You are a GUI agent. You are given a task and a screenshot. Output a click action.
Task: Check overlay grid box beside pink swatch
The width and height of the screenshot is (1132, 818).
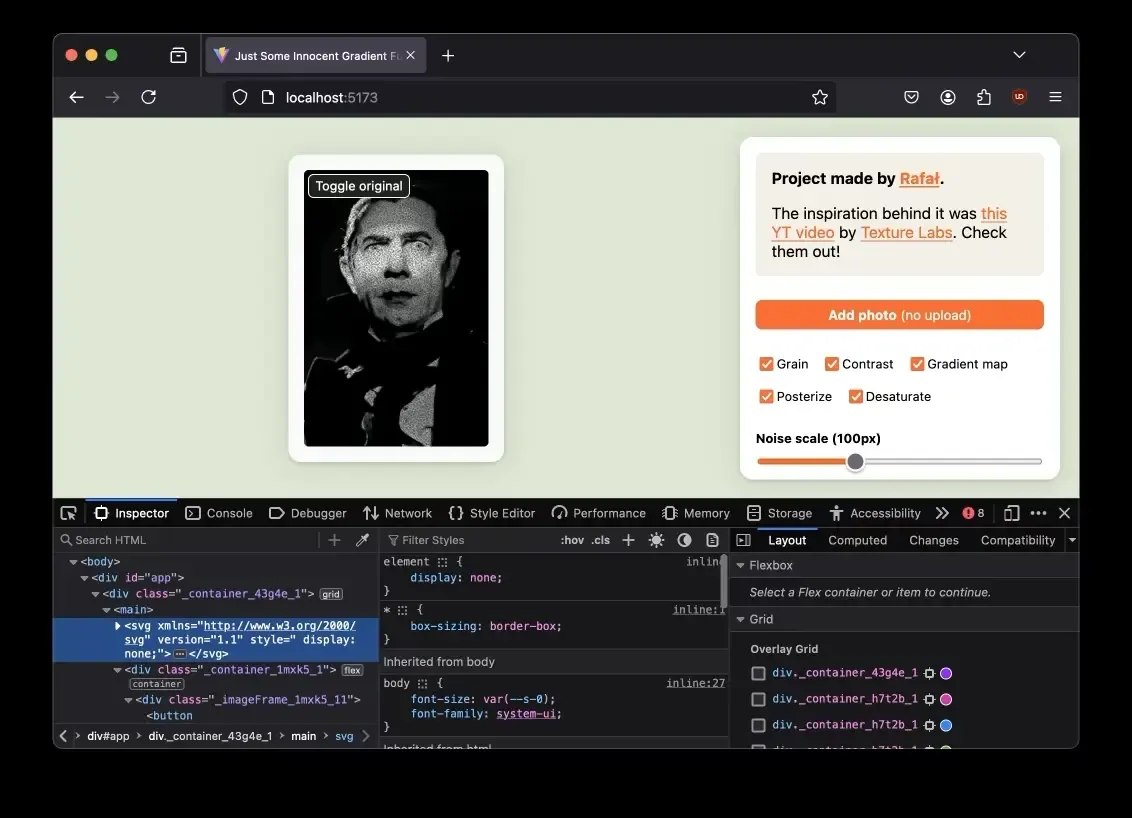(758, 699)
